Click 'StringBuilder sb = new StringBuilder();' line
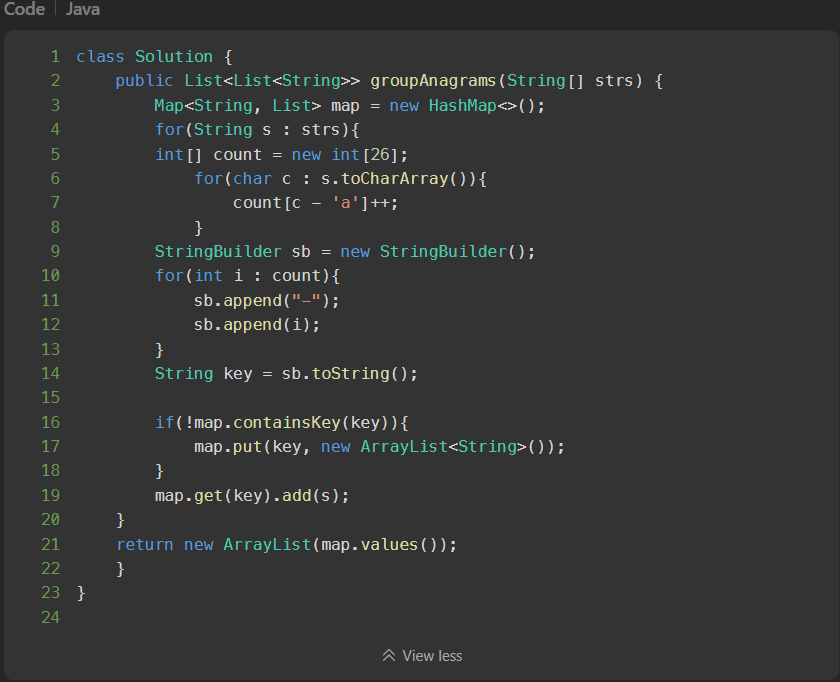This screenshot has height=682, width=840. coord(345,252)
